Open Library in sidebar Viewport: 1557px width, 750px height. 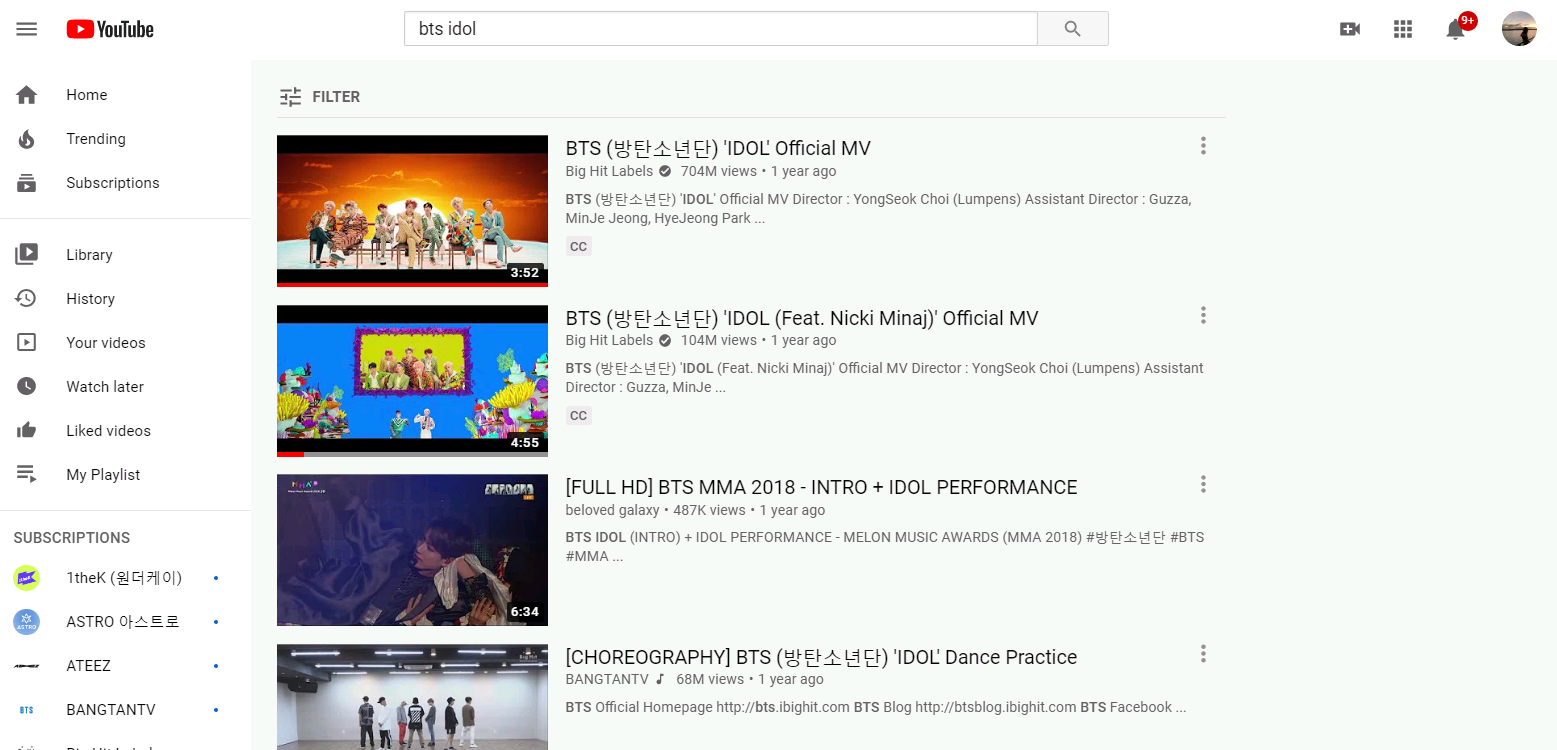click(125, 255)
